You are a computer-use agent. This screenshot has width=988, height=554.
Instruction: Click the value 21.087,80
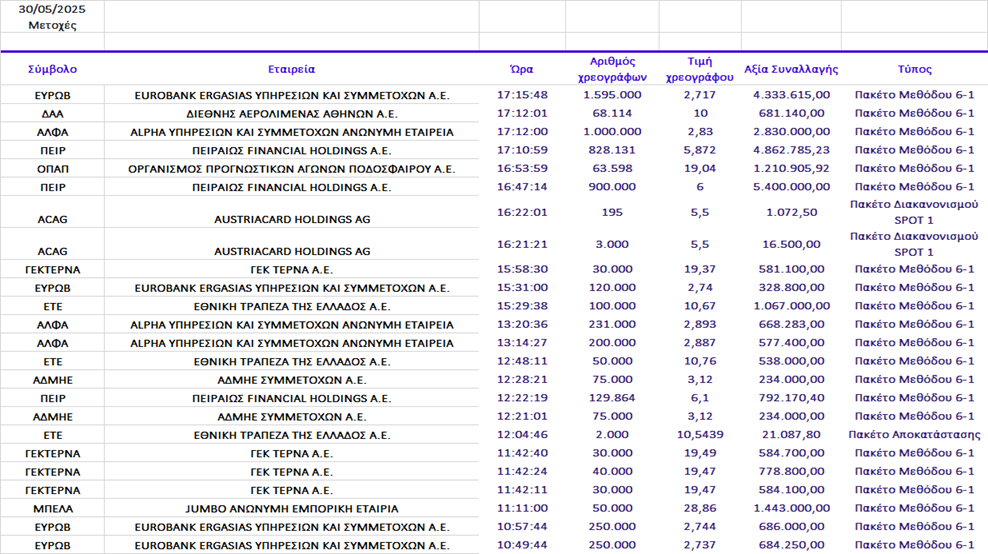[x=791, y=434]
